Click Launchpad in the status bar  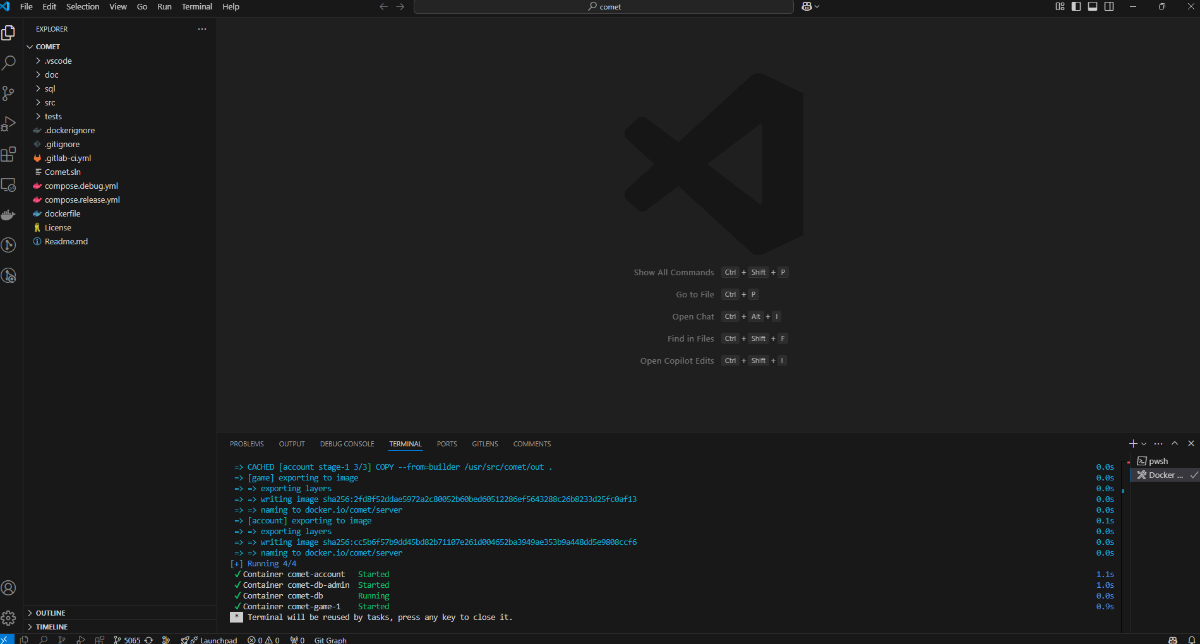pos(218,640)
